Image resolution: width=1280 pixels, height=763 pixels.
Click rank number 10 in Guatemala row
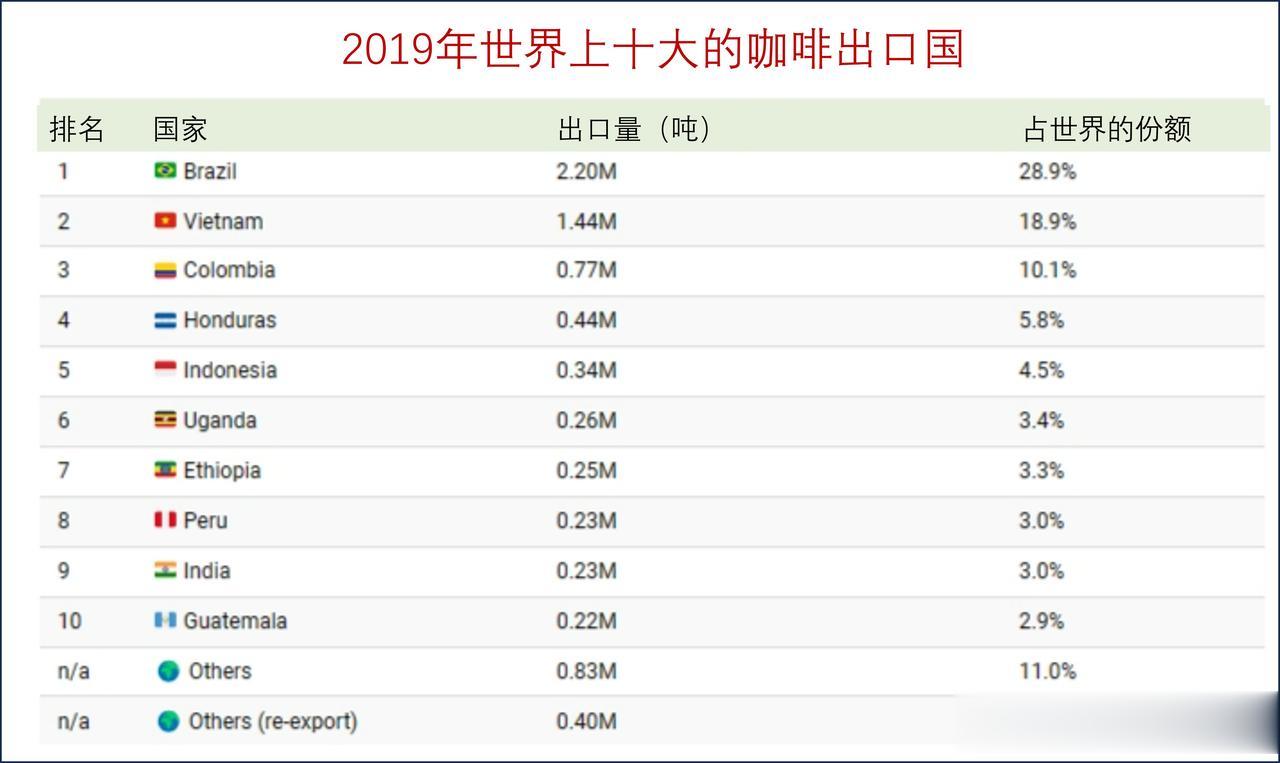[x=69, y=620]
